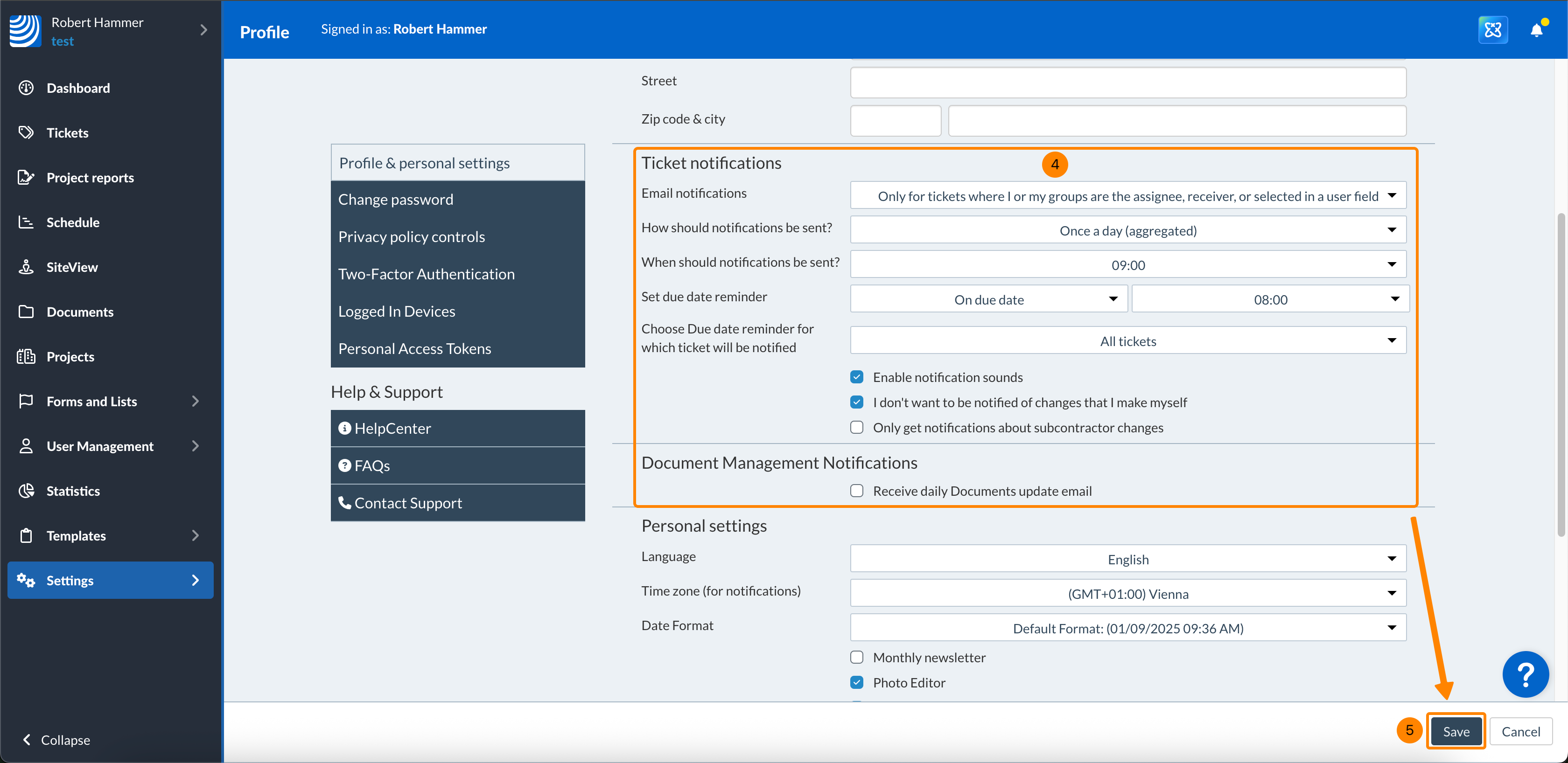Open Two-Factor Authentication settings

point(426,274)
